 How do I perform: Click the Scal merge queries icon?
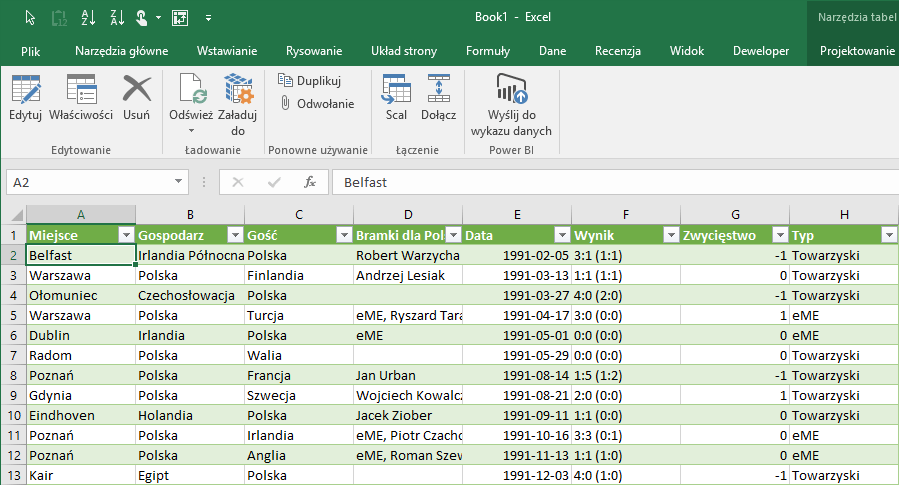[x=396, y=99]
